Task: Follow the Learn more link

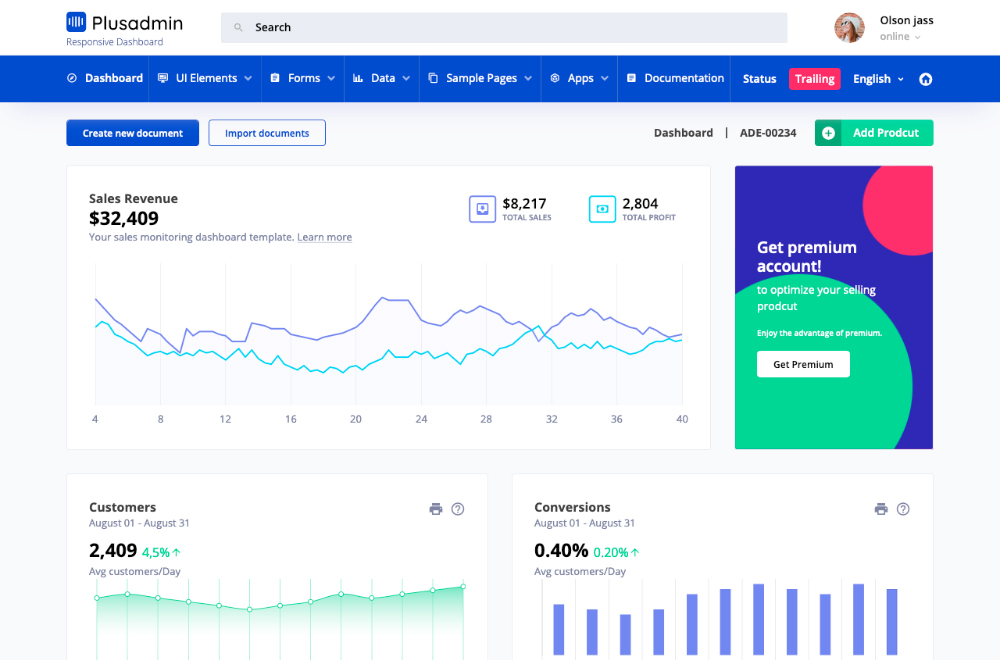Action: 324,238
